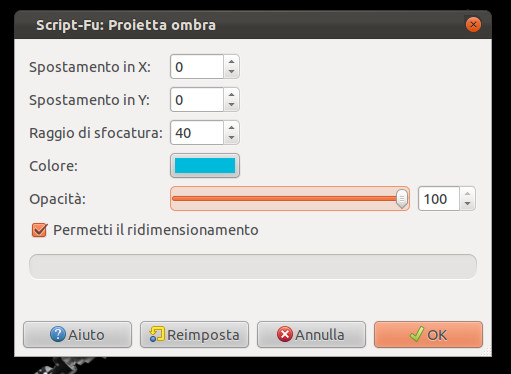Increase Raggio di sfocatura value
Viewport: 511px width, 374px height.
click(x=231, y=127)
